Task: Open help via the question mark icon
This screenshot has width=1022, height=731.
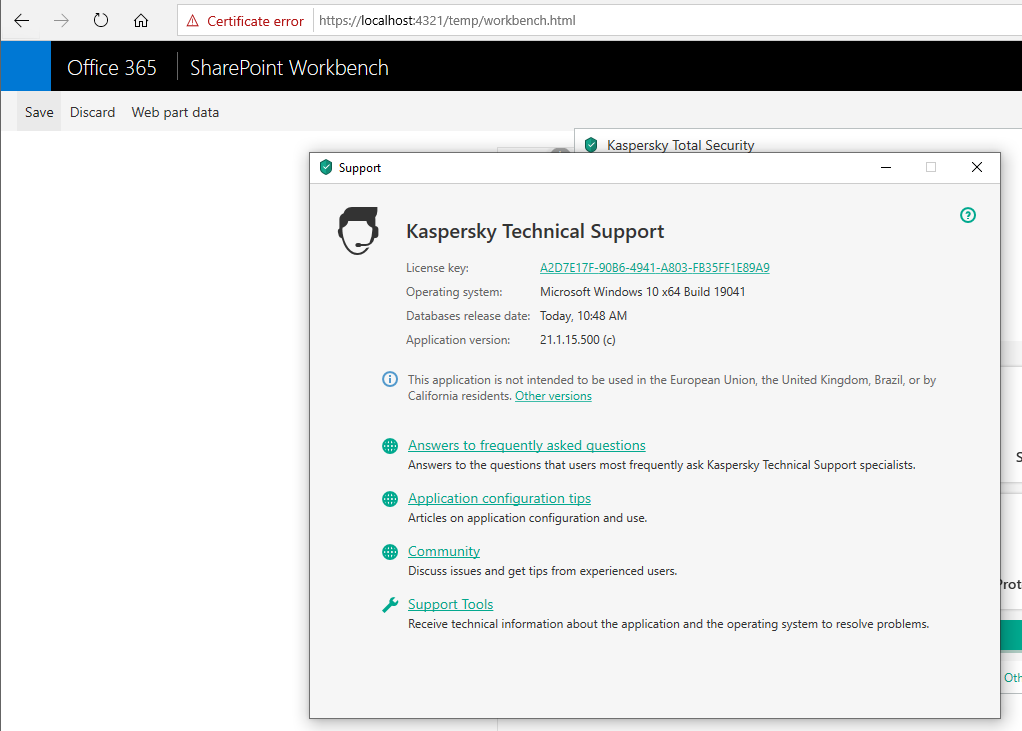Action: click(968, 215)
